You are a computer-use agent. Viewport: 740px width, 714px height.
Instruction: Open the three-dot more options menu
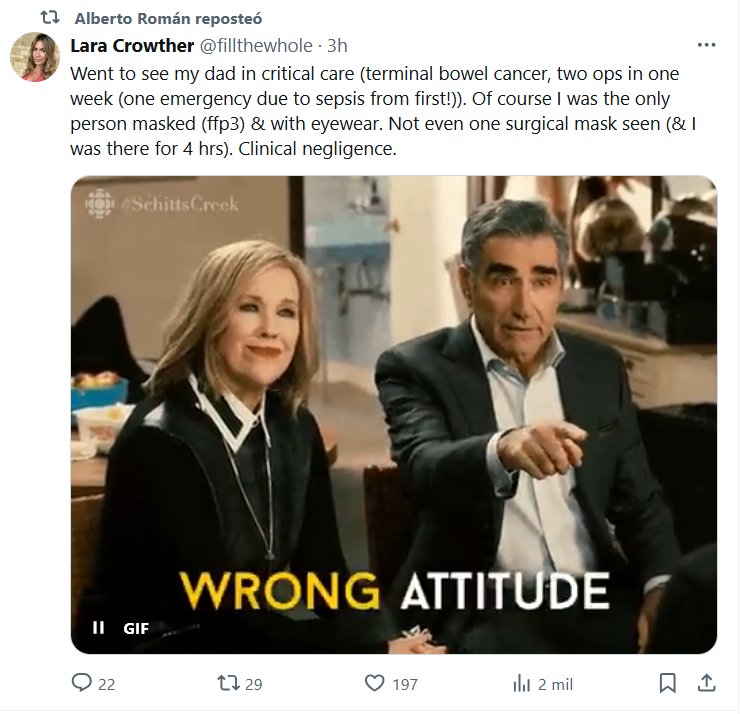tap(706, 46)
